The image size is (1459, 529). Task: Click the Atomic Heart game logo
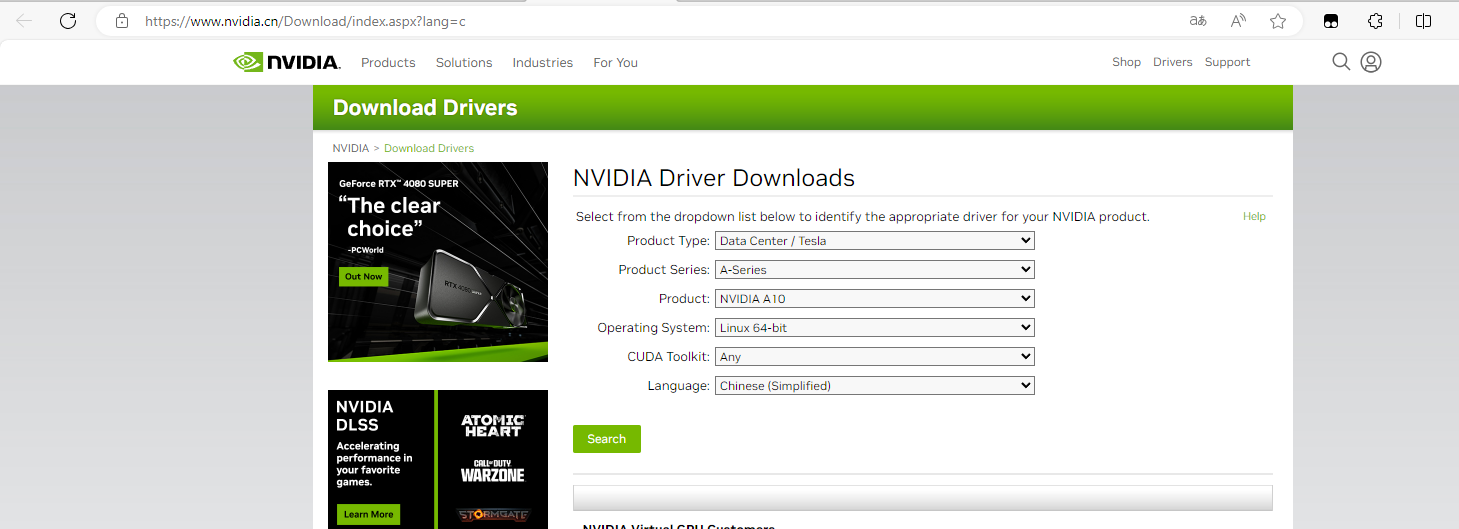point(493,425)
